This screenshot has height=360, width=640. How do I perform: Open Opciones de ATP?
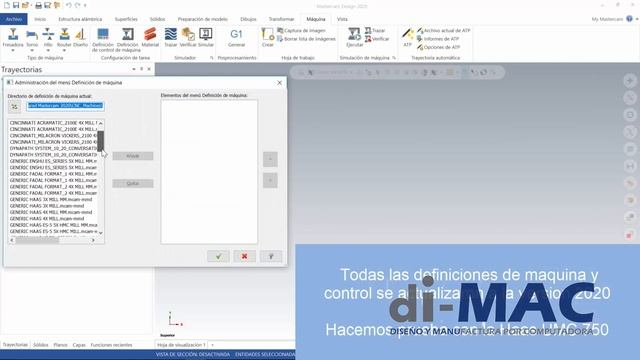(438, 47)
